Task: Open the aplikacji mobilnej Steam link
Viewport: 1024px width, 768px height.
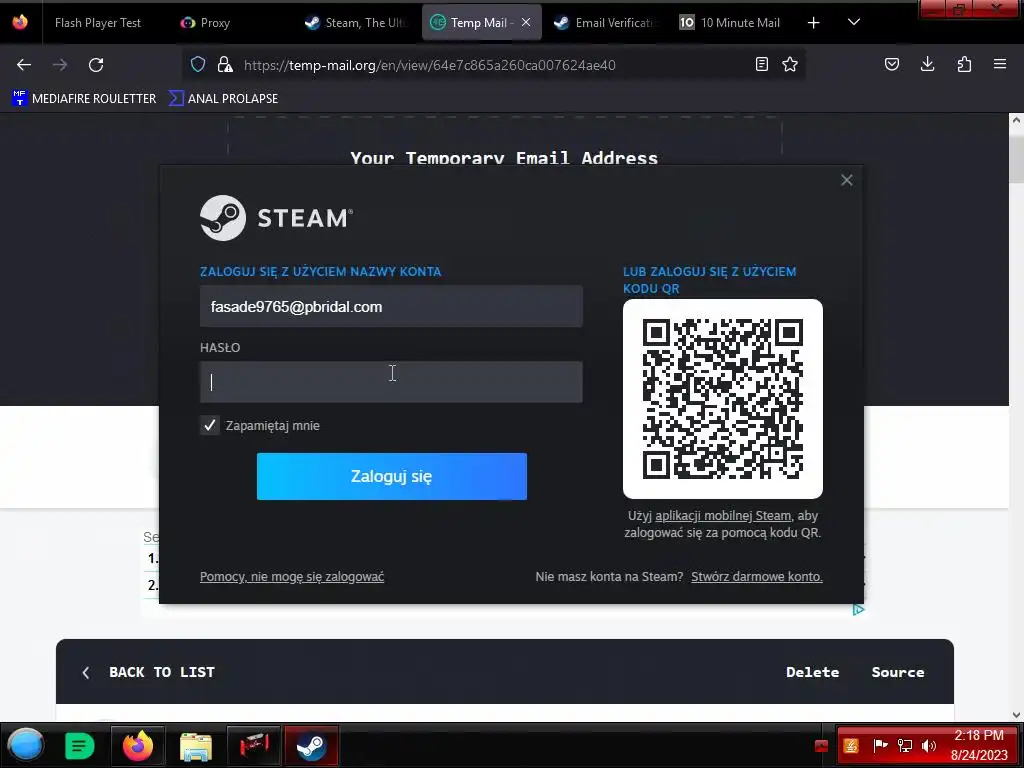Action: coord(723,516)
